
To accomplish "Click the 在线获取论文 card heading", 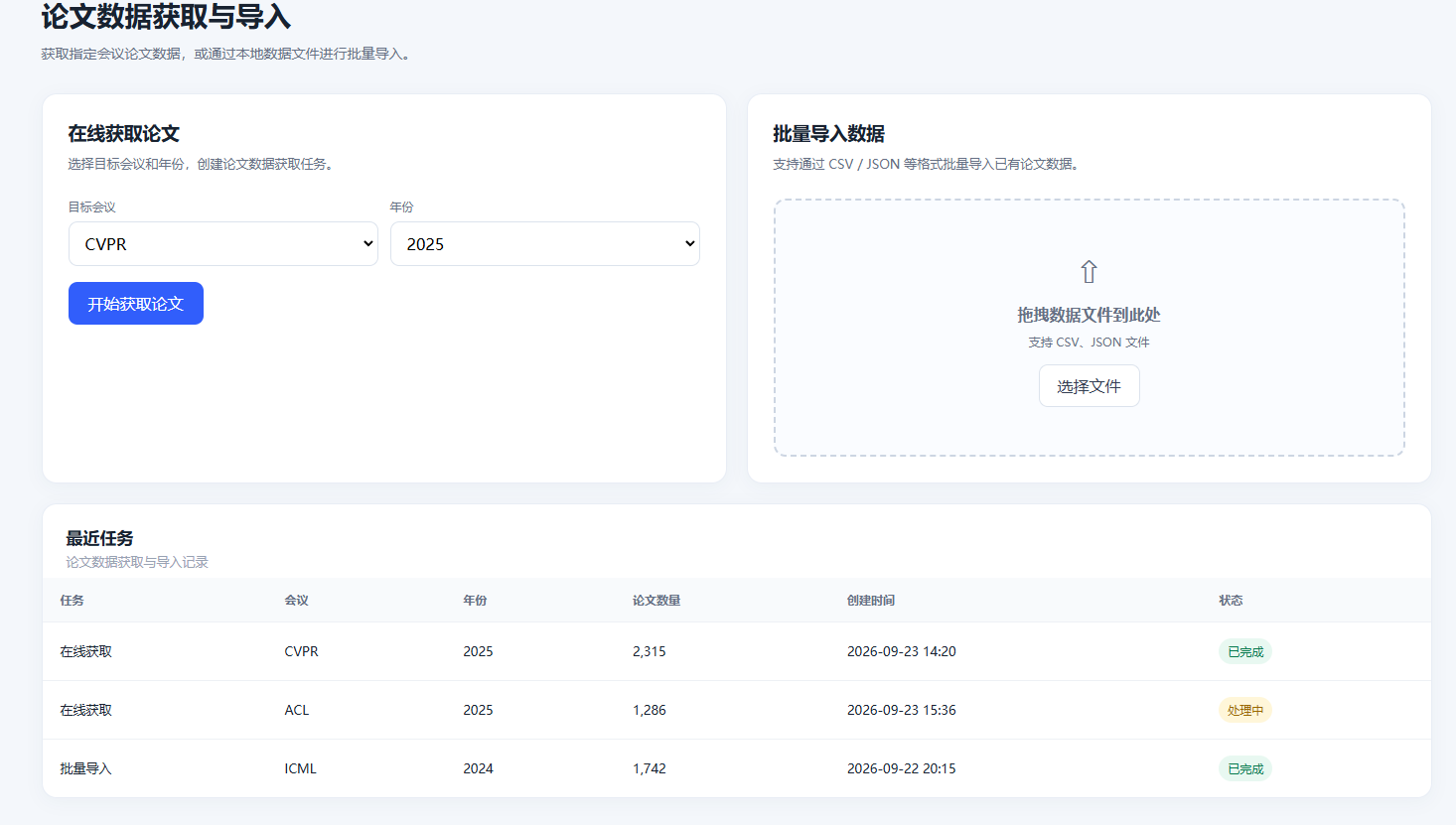I will point(123,134).
